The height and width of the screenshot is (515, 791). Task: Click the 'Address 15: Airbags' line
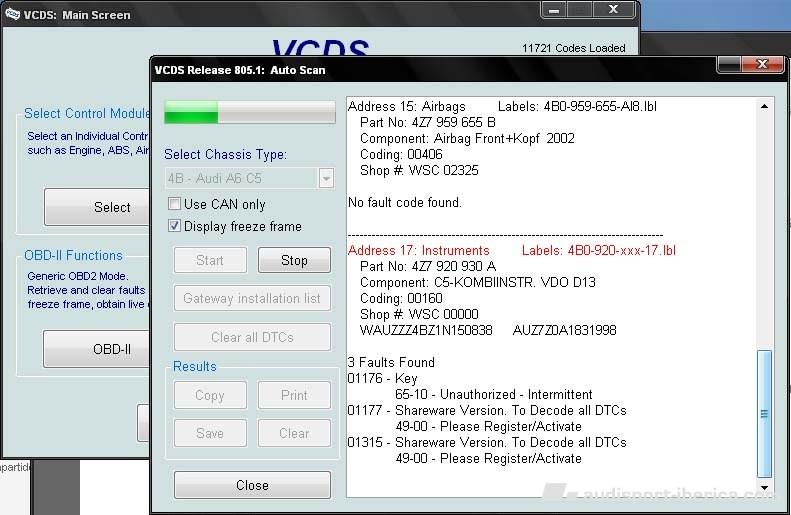(x=407, y=106)
